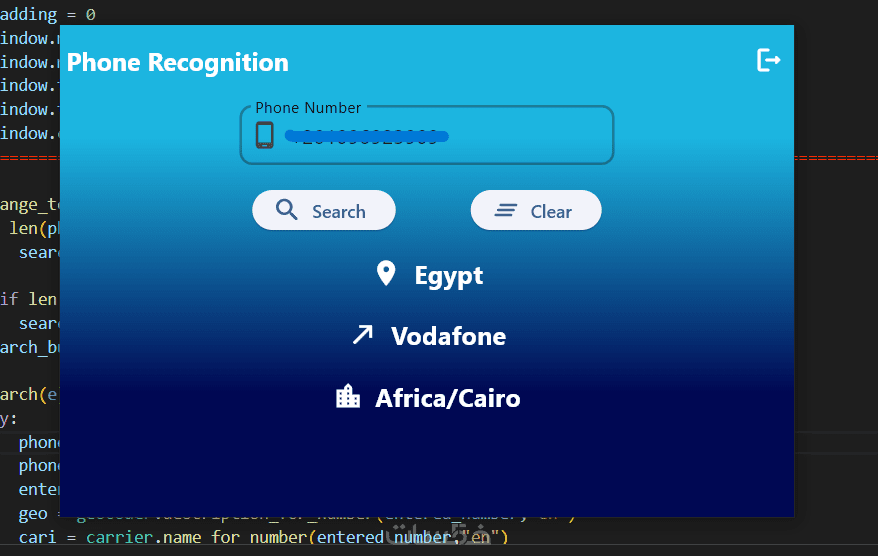Image resolution: width=878 pixels, height=556 pixels.
Task: Click the building icon beside Africa/Cairo
Action: tap(348, 397)
